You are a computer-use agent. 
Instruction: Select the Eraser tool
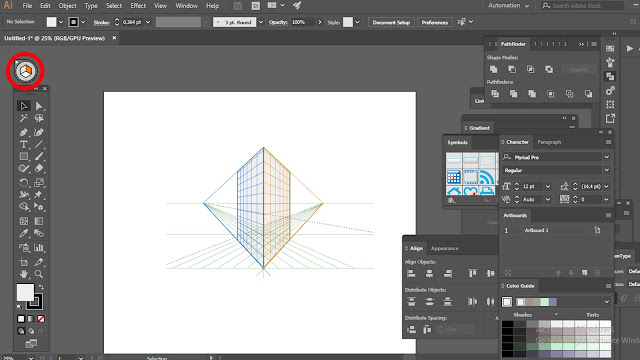[39, 168]
